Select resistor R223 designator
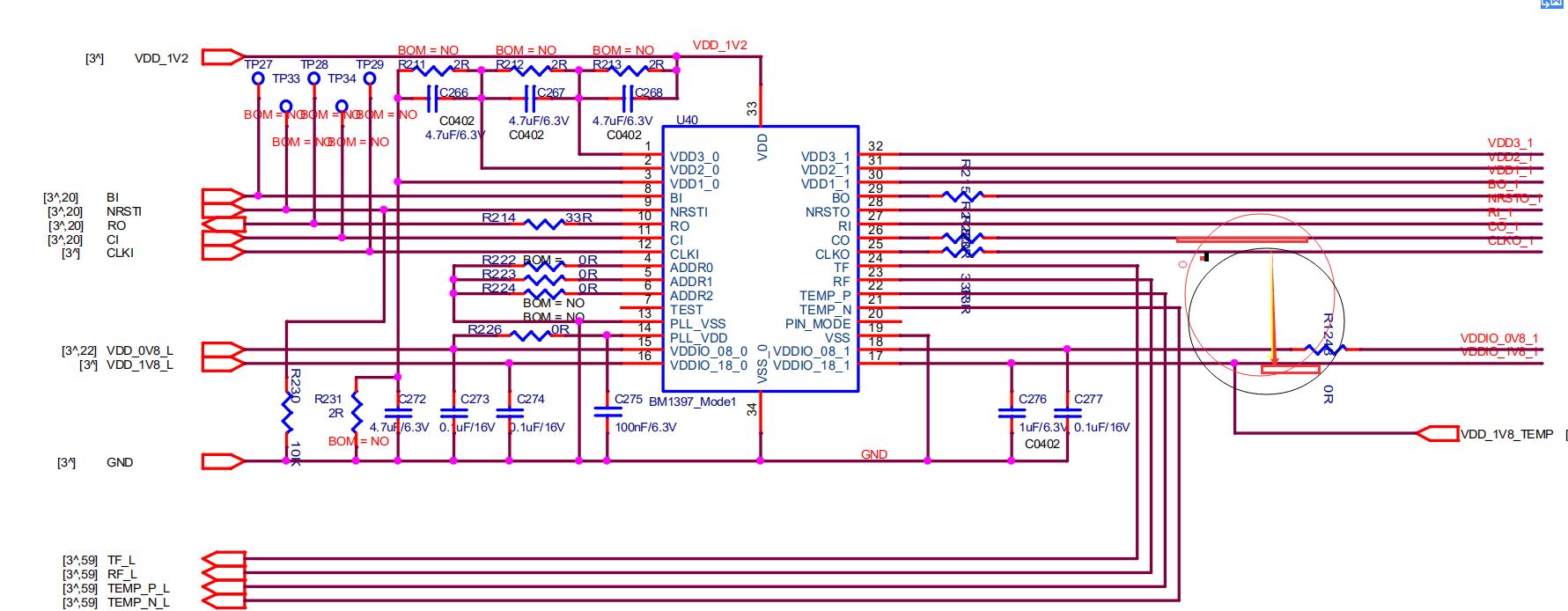Viewport: 1568px width, 611px height. (499, 274)
